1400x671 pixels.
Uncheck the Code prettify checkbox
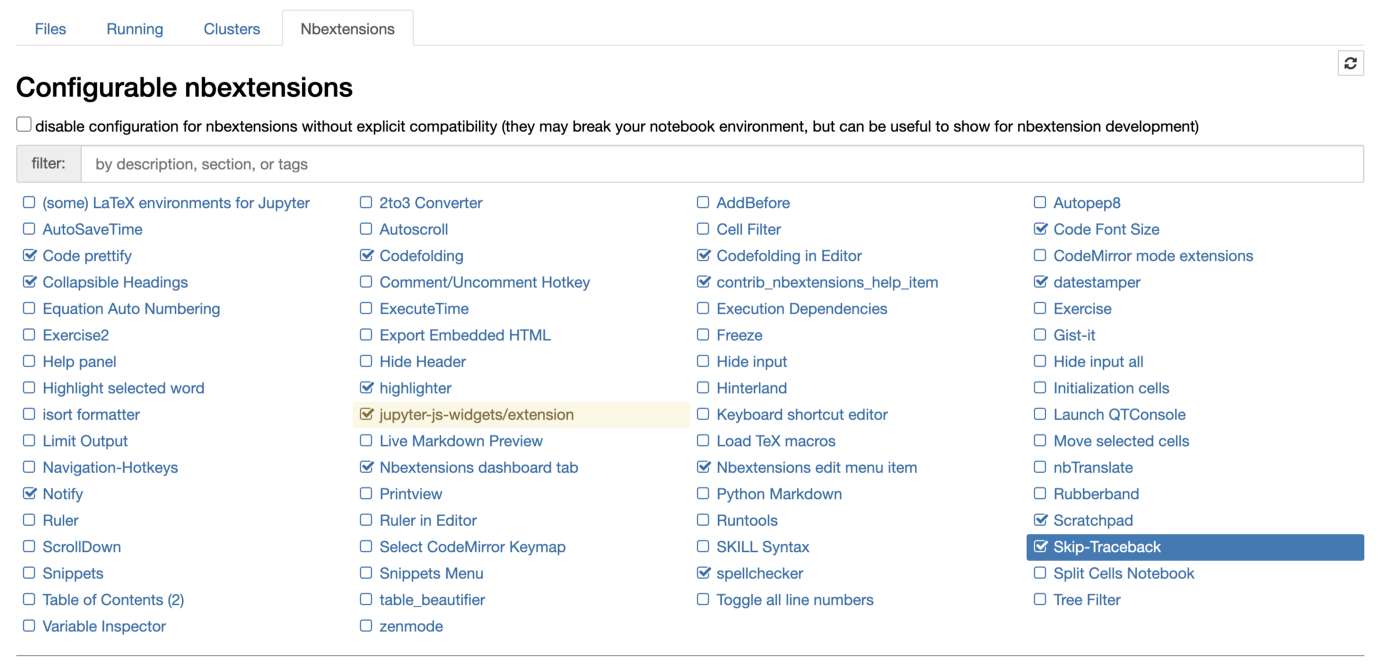click(x=29, y=256)
